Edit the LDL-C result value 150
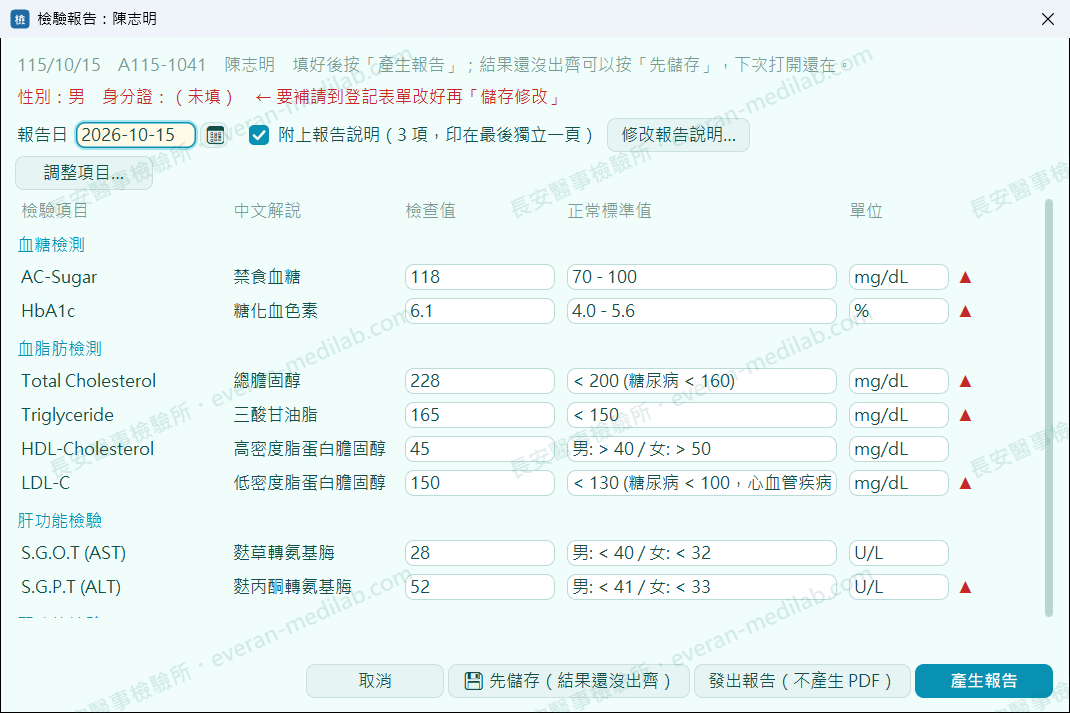 [x=480, y=483]
